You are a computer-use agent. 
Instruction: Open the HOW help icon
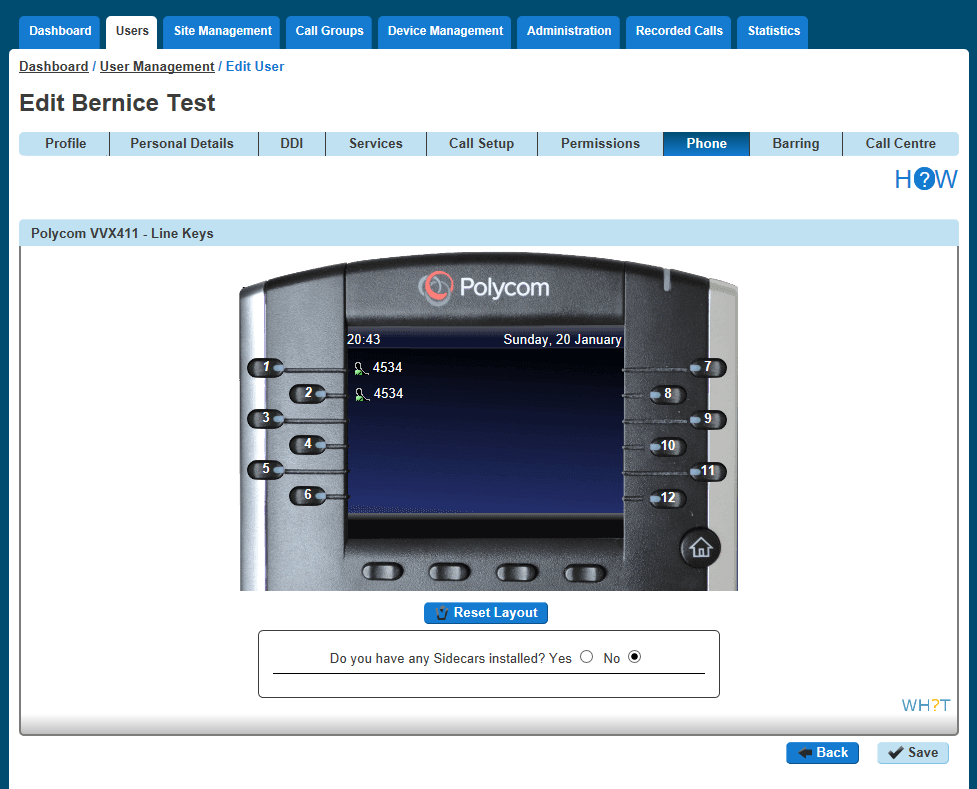click(926, 179)
